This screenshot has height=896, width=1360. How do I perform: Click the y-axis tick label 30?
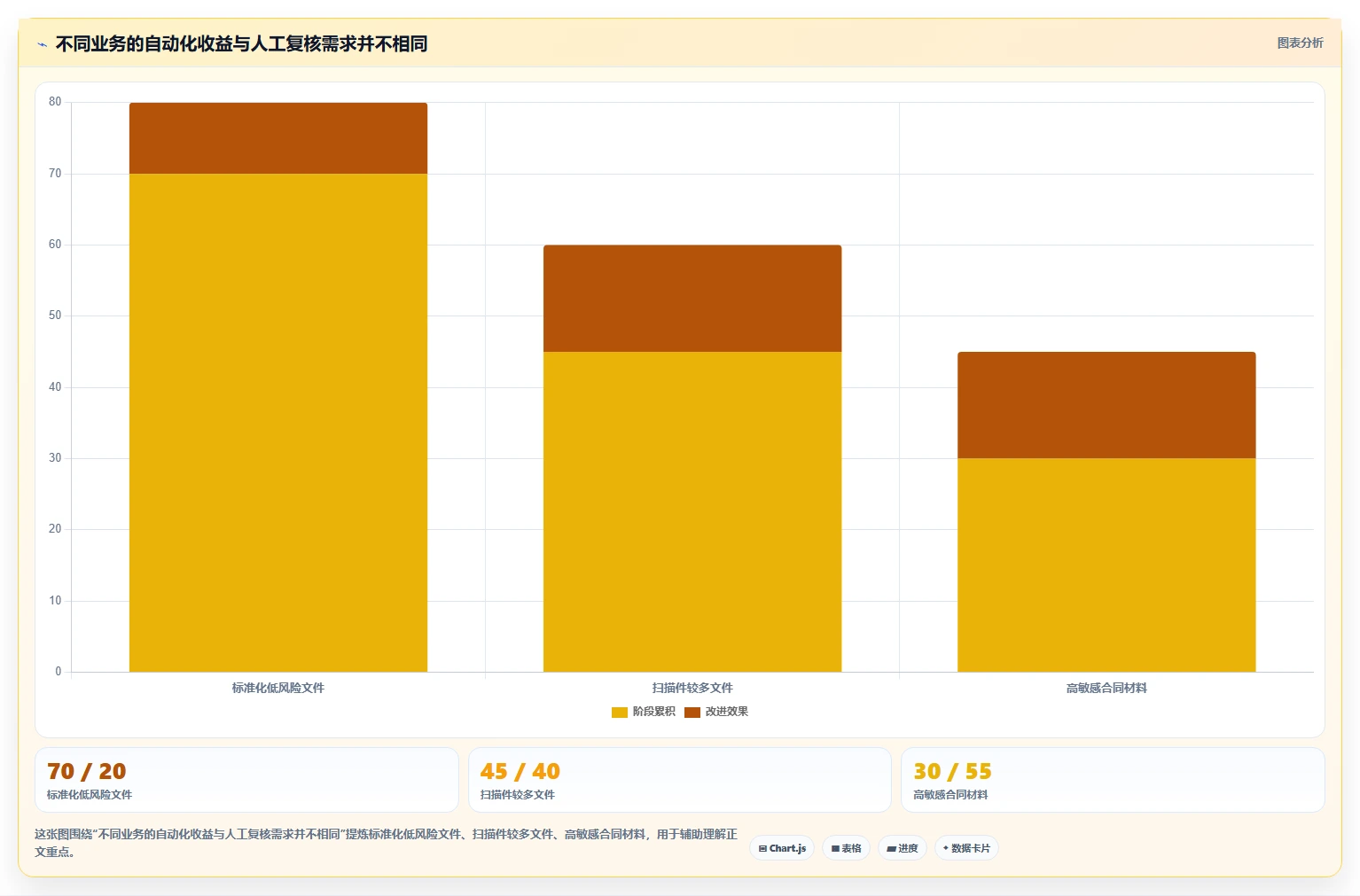[55, 458]
